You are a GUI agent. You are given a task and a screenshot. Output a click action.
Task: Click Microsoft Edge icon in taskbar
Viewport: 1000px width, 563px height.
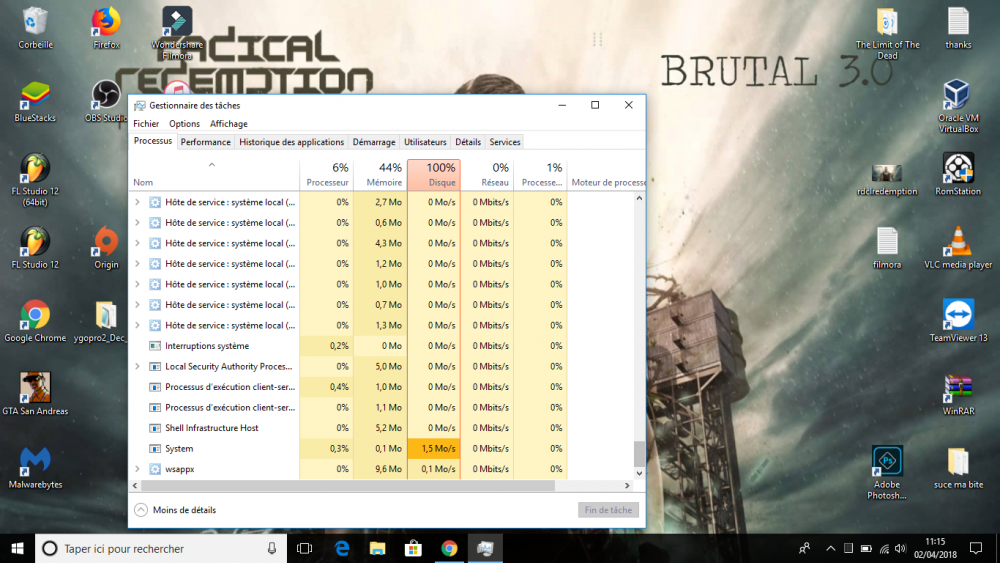click(341, 548)
